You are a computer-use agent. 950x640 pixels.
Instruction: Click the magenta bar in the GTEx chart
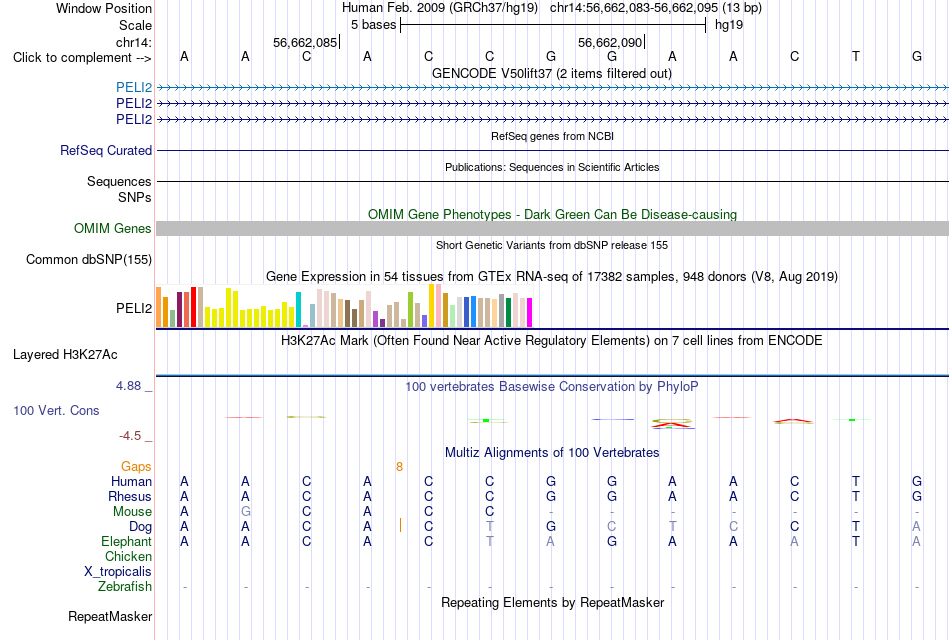coord(530,312)
